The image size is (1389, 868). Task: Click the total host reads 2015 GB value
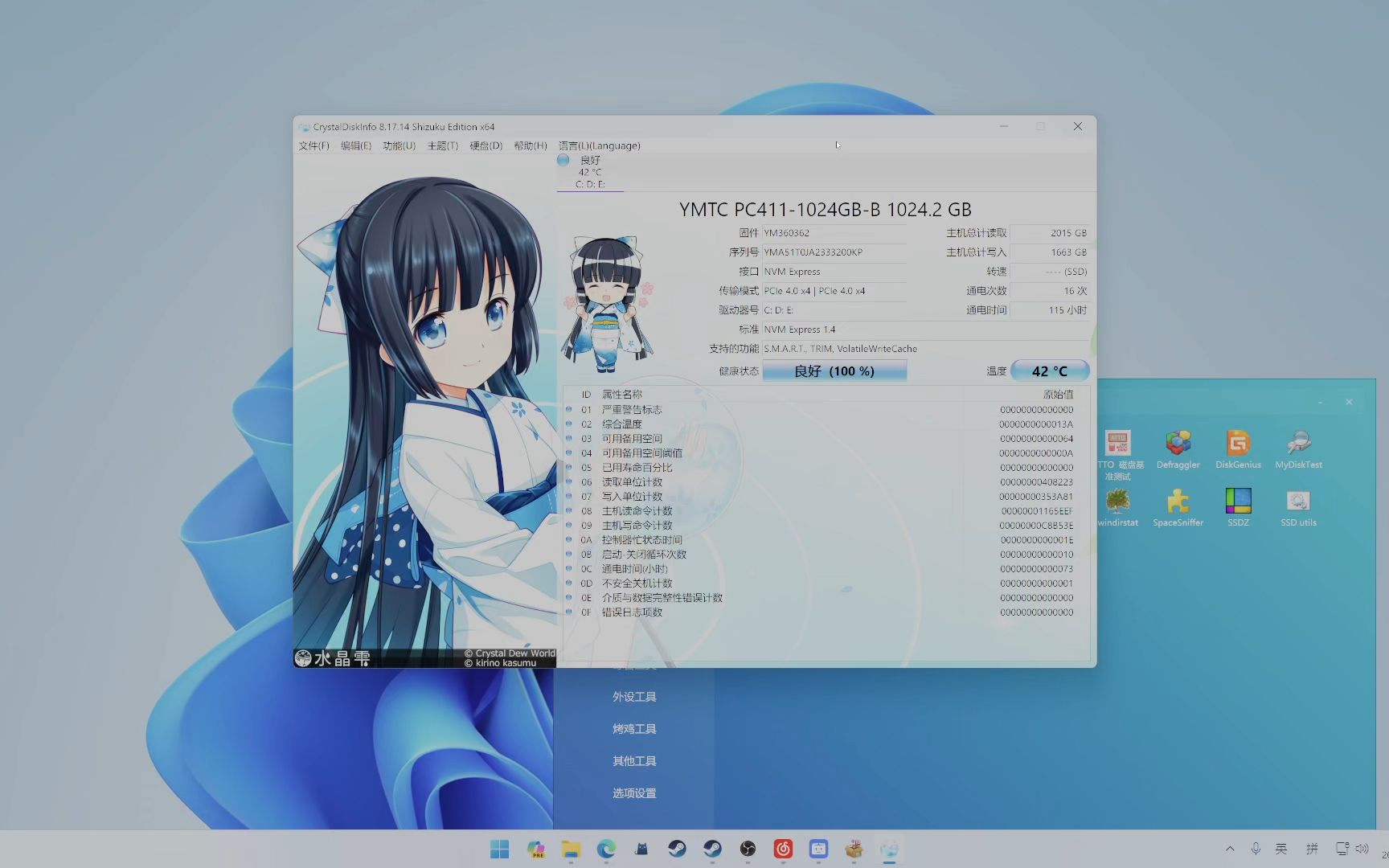[1050, 233]
